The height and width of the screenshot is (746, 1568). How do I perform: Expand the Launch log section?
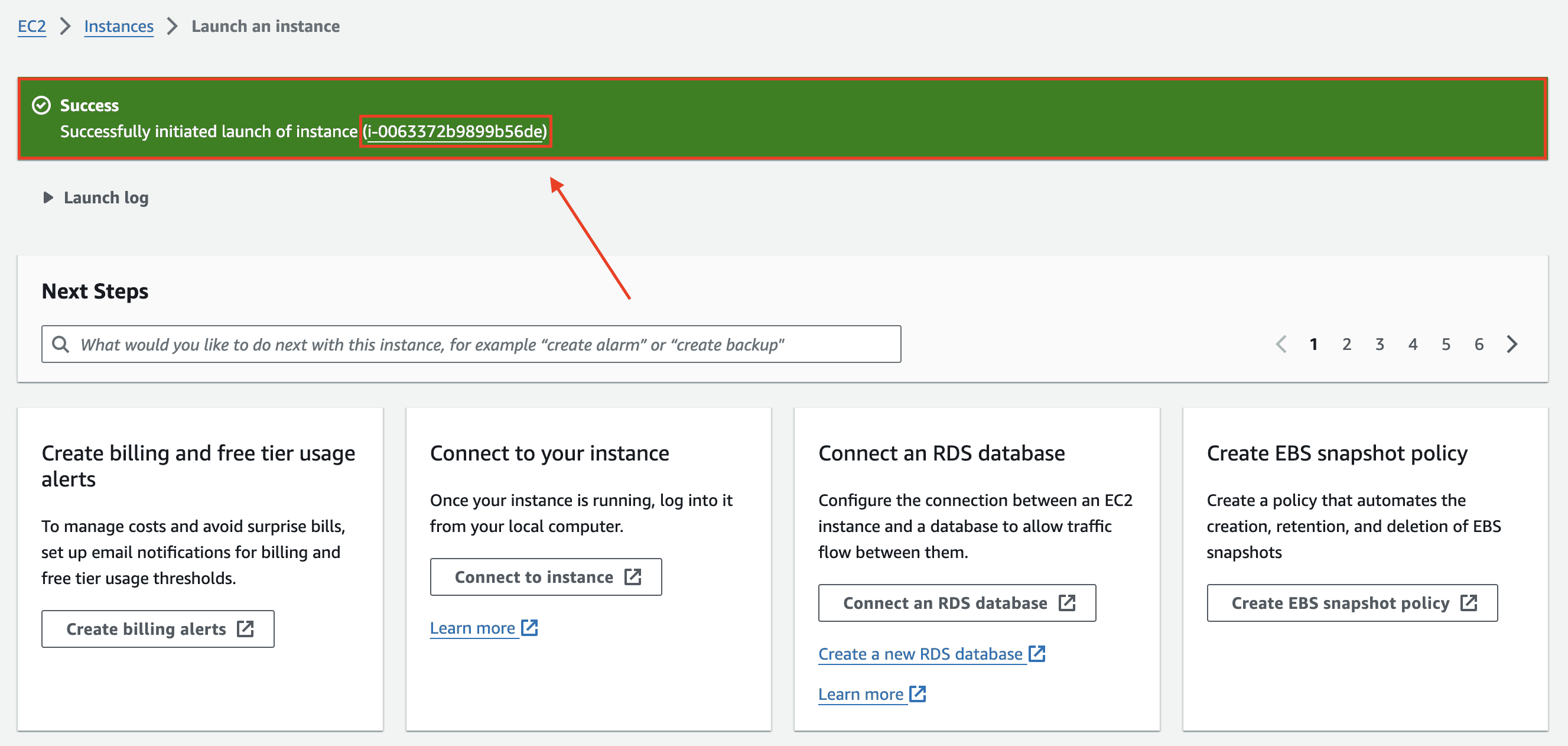point(47,197)
